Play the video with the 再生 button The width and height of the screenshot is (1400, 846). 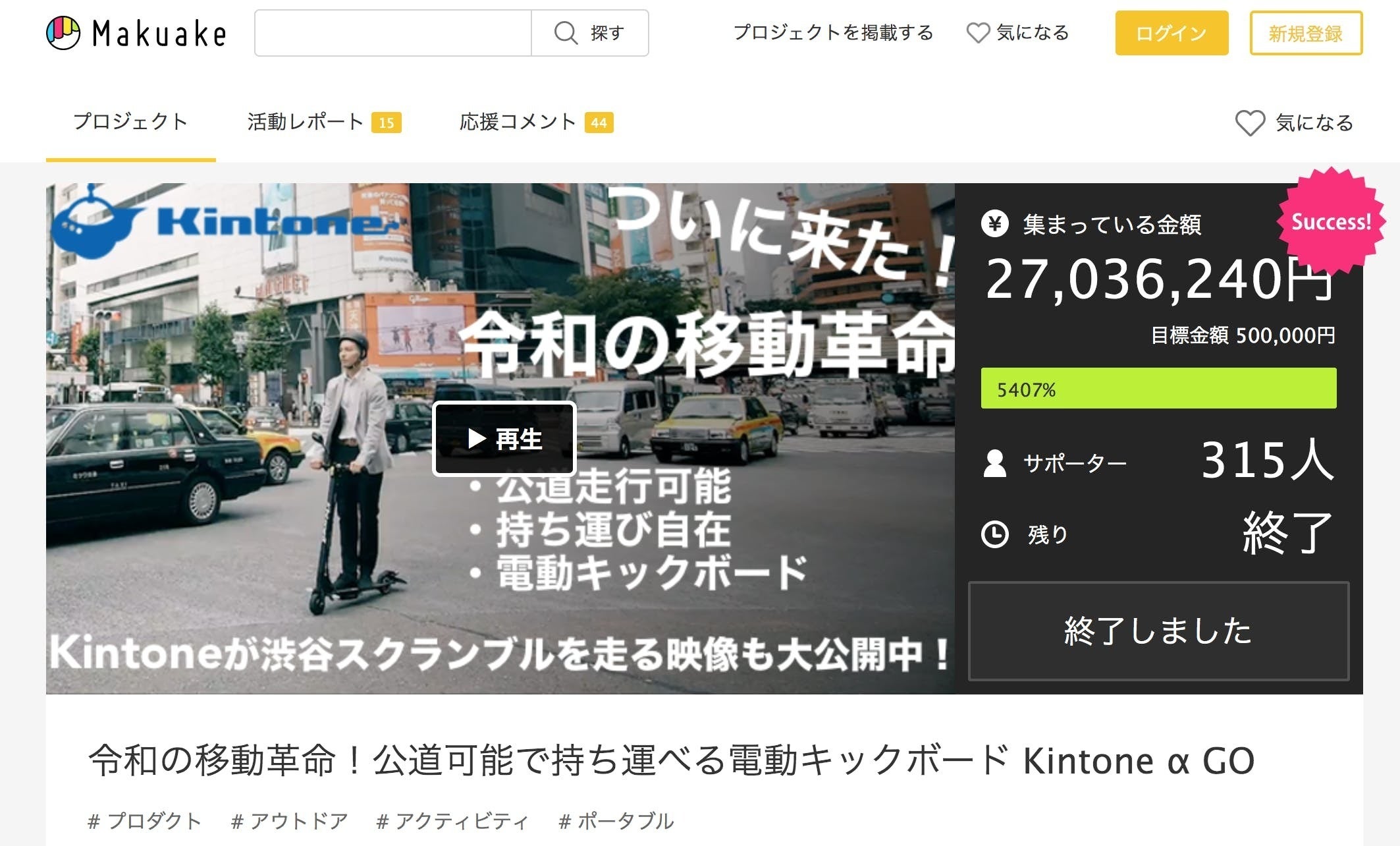(504, 439)
